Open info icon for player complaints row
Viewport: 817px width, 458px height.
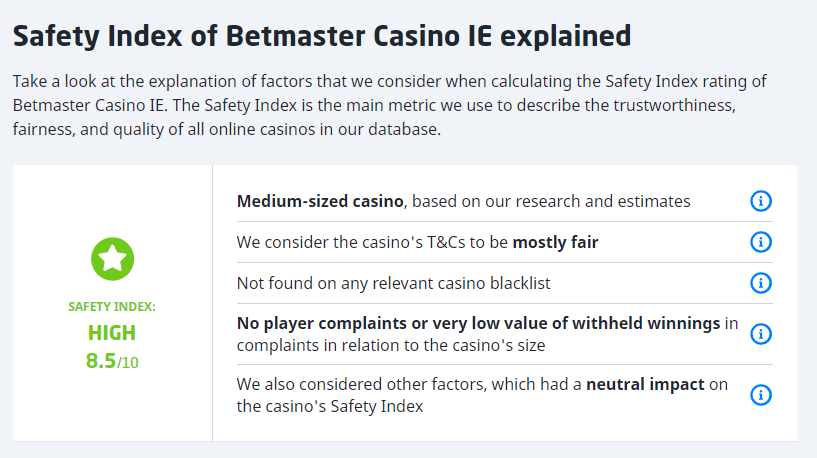click(760, 334)
